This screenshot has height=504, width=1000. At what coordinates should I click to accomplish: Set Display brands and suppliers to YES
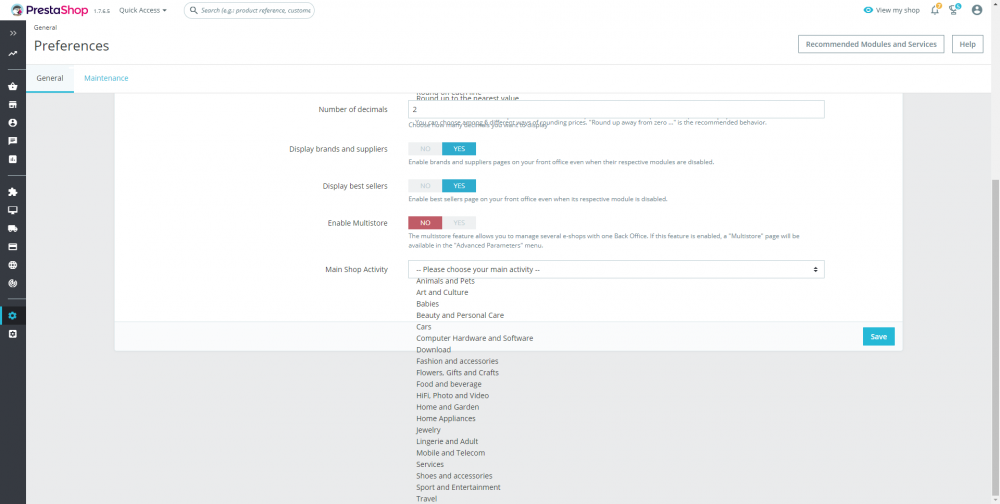coord(459,149)
